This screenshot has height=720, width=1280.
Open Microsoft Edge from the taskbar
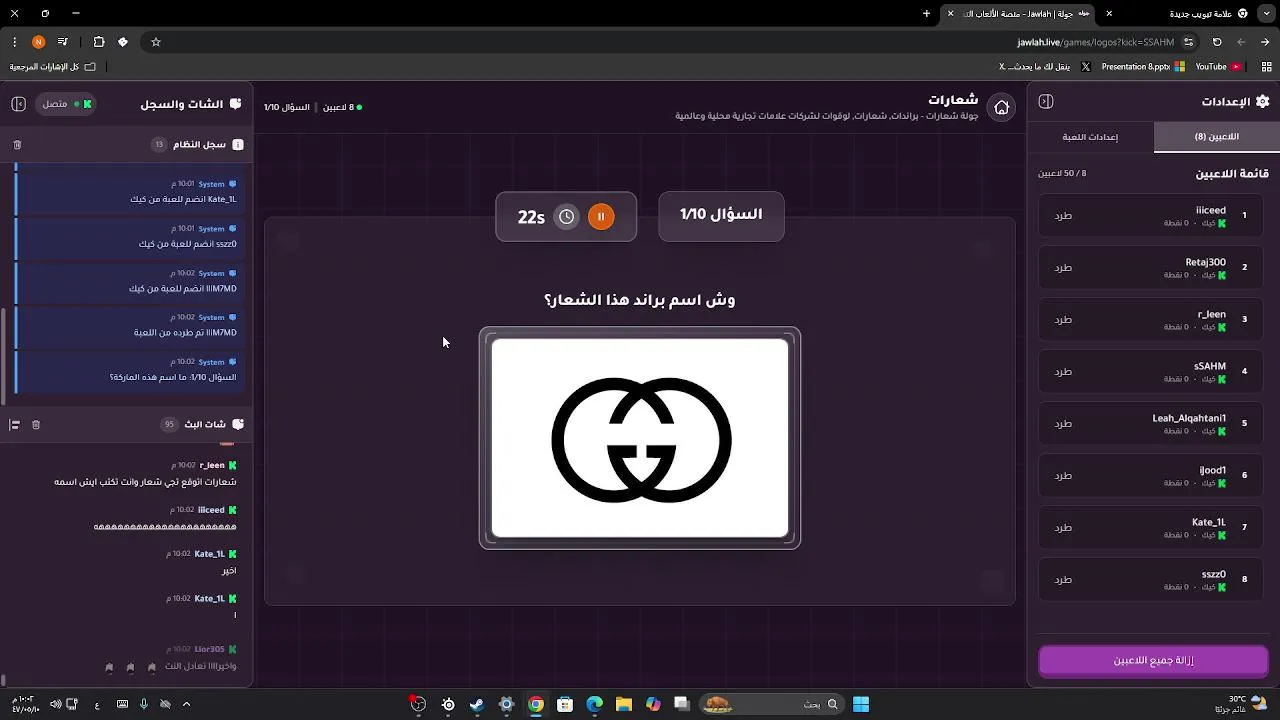coord(594,704)
